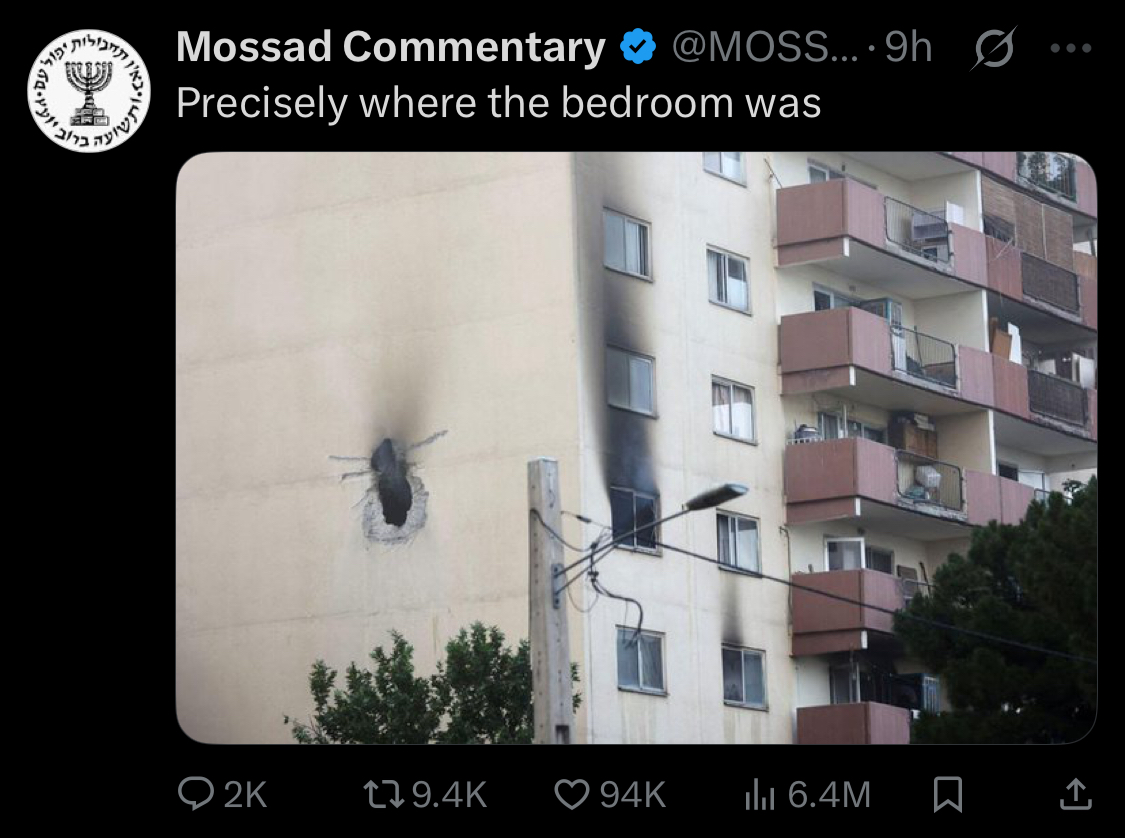Open the three-dot more options menu
This screenshot has width=1125, height=838.
point(1070,48)
